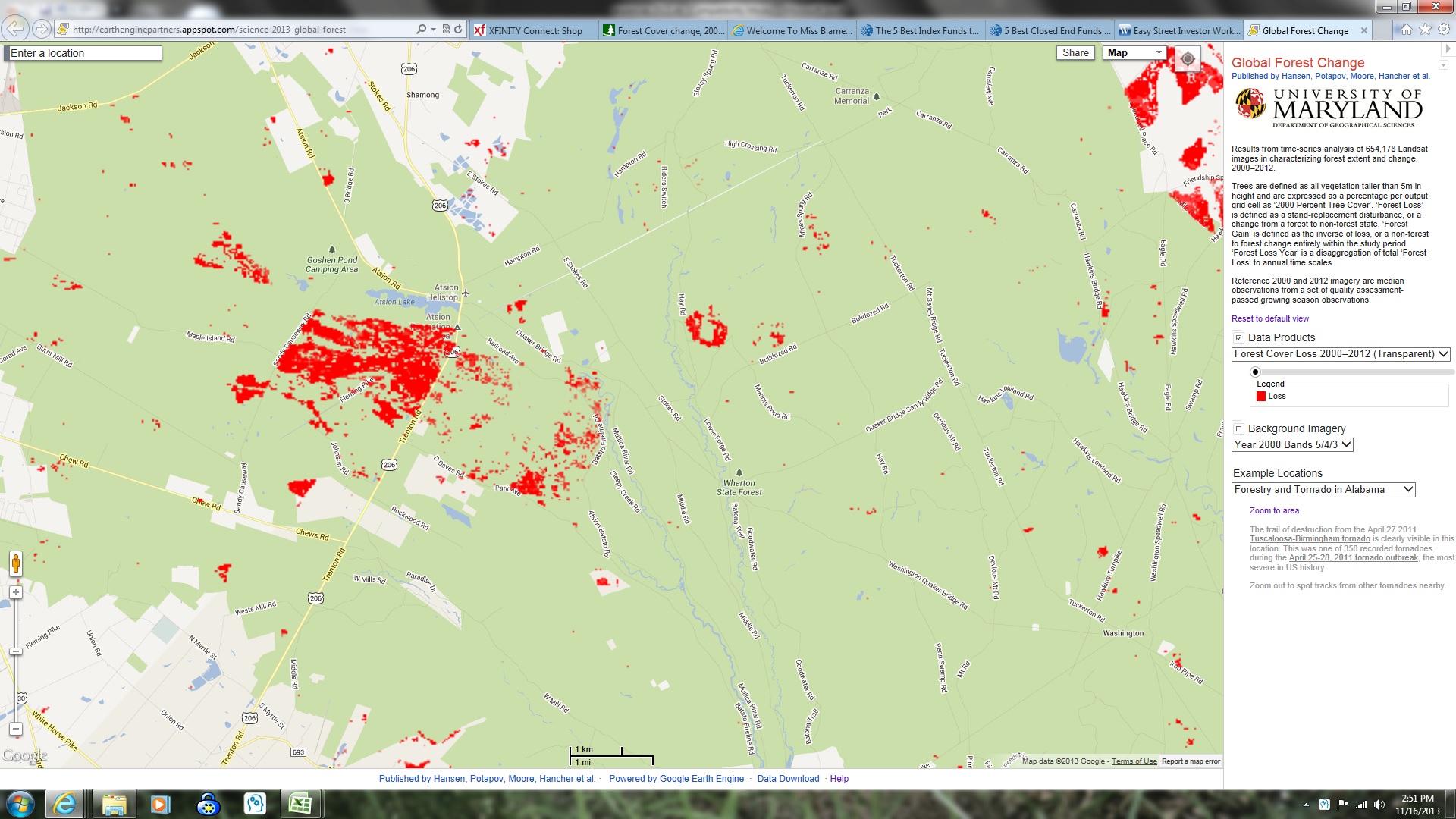This screenshot has width=1456, height=819.
Task: Collapse side panel with arrow expander
Action: tap(1447, 49)
